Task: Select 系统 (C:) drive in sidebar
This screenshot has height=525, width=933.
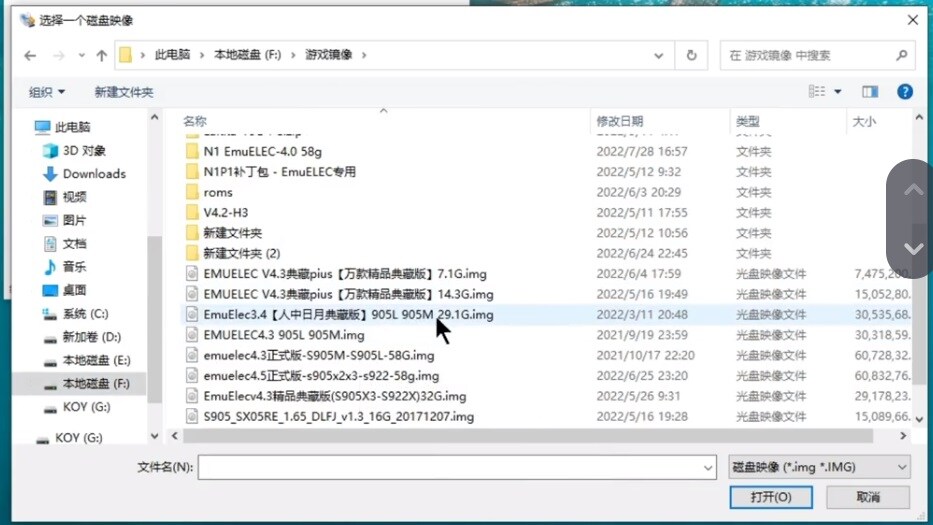Action: point(75,314)
